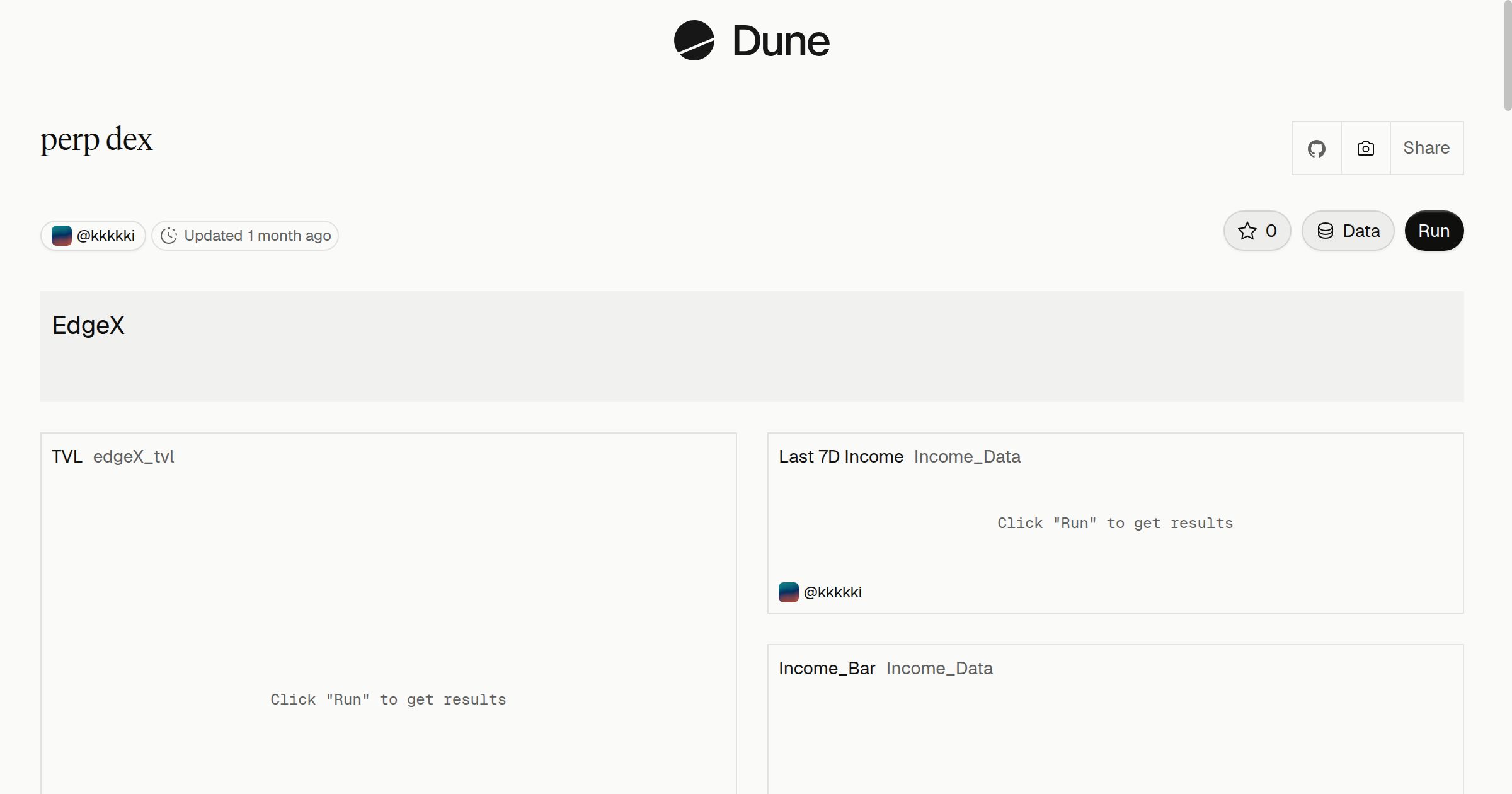Click the Last 7D Income panel title
Image resolution: width=1512 pixels, height=794 pixels.
[841, 456]
